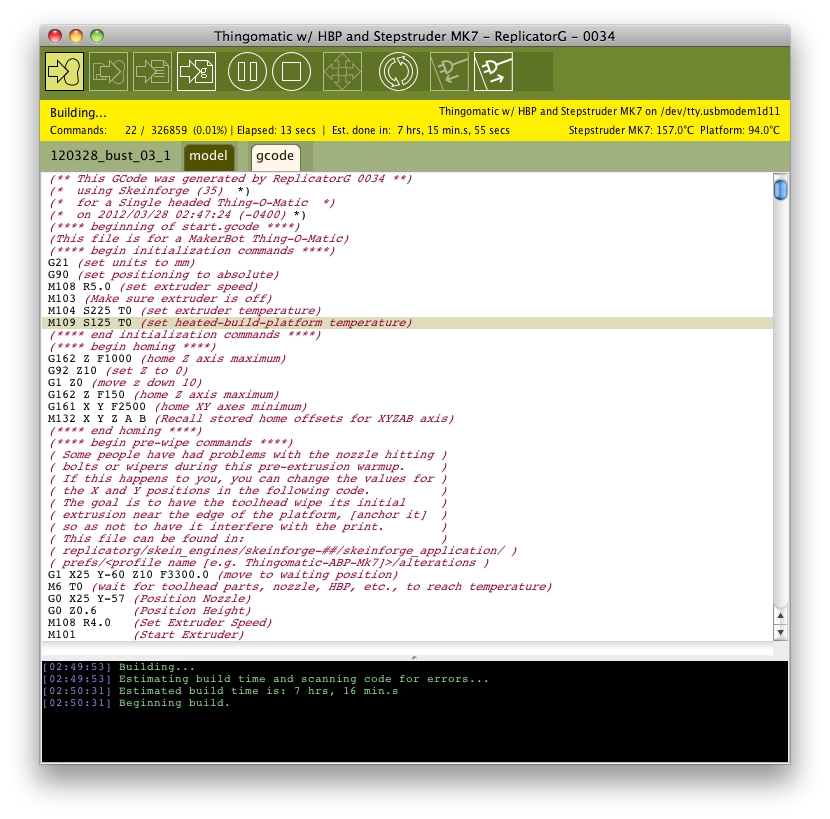Click the M6 T0 wait for toolhead line
This screenshot has width=830, height=819.
[300, 587]
